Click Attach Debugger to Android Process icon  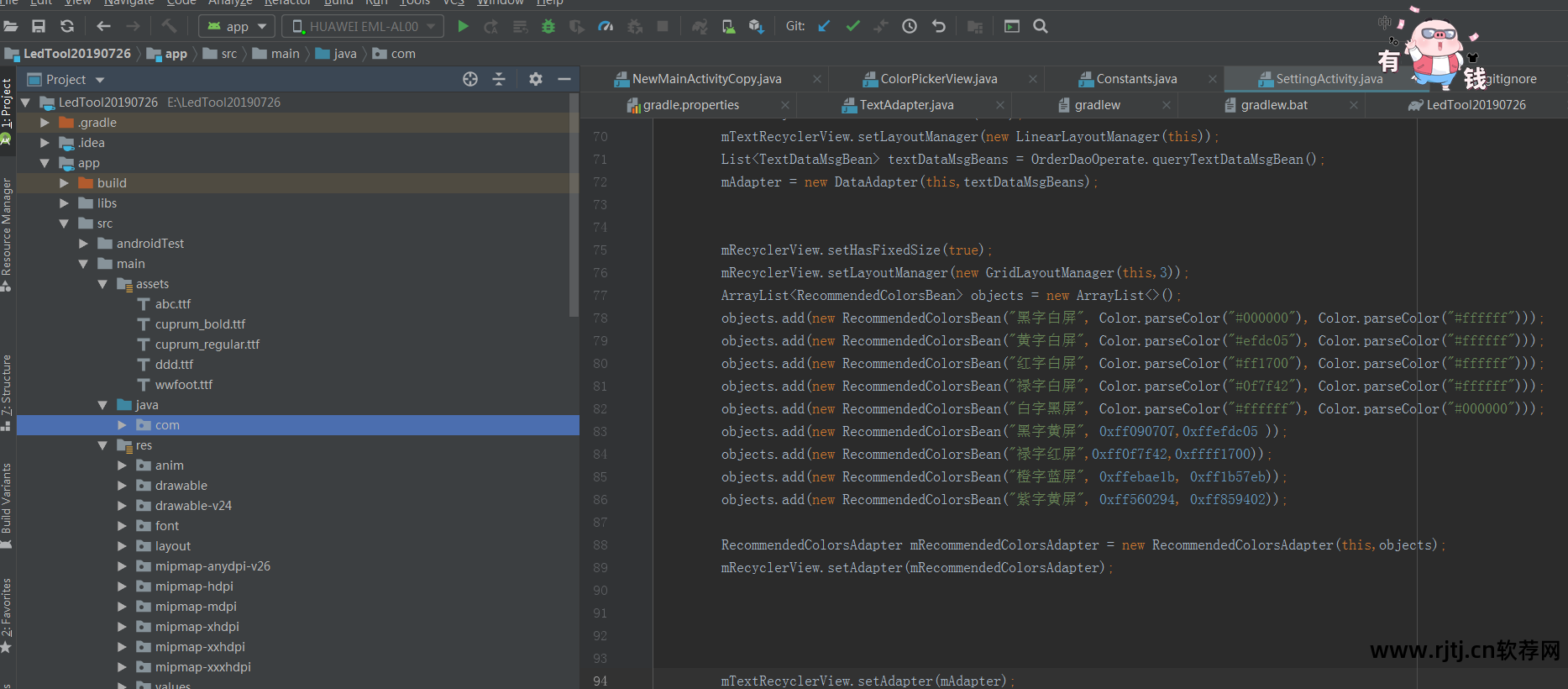635,27
